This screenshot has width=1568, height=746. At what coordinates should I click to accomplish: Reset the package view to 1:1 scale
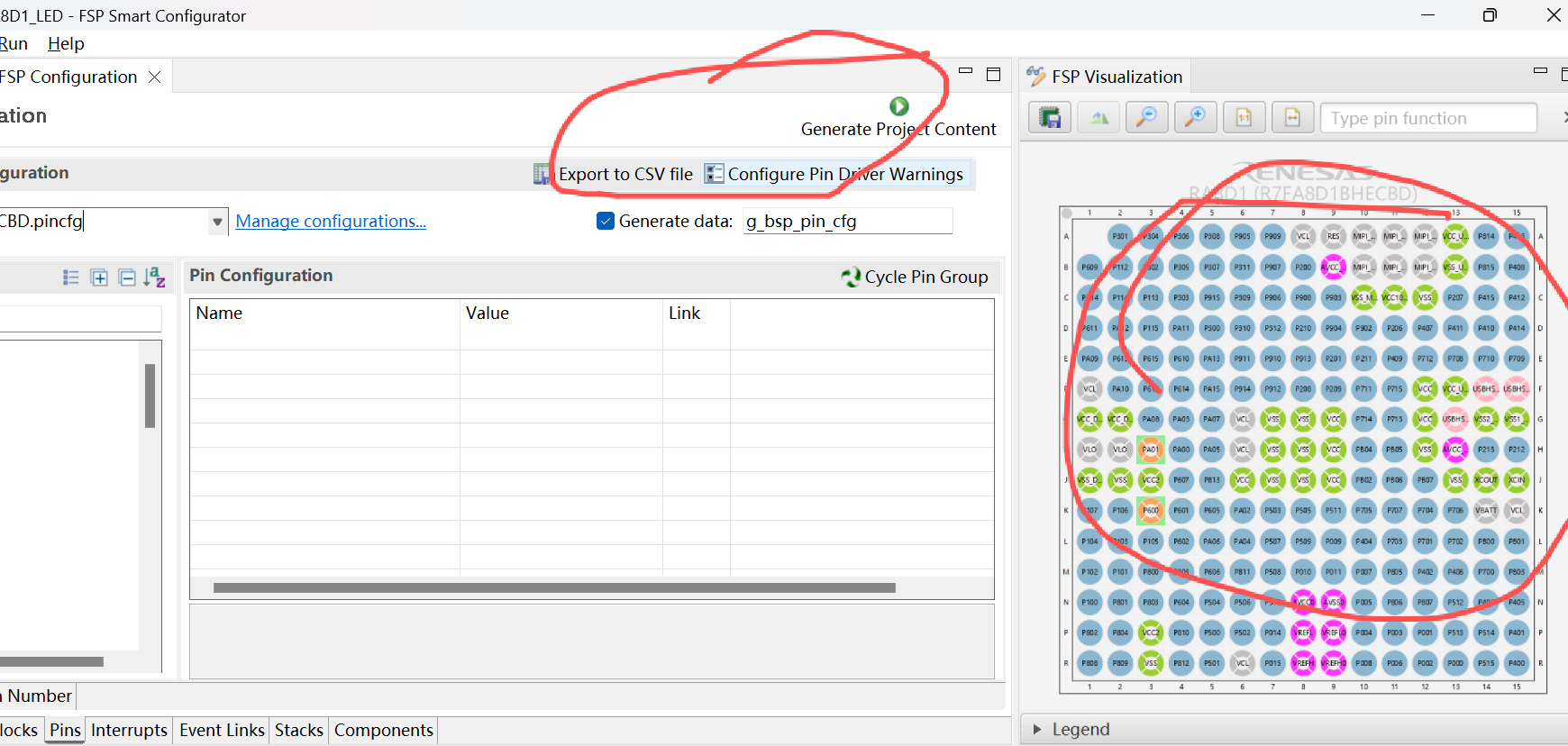[x=1244, y=118]
